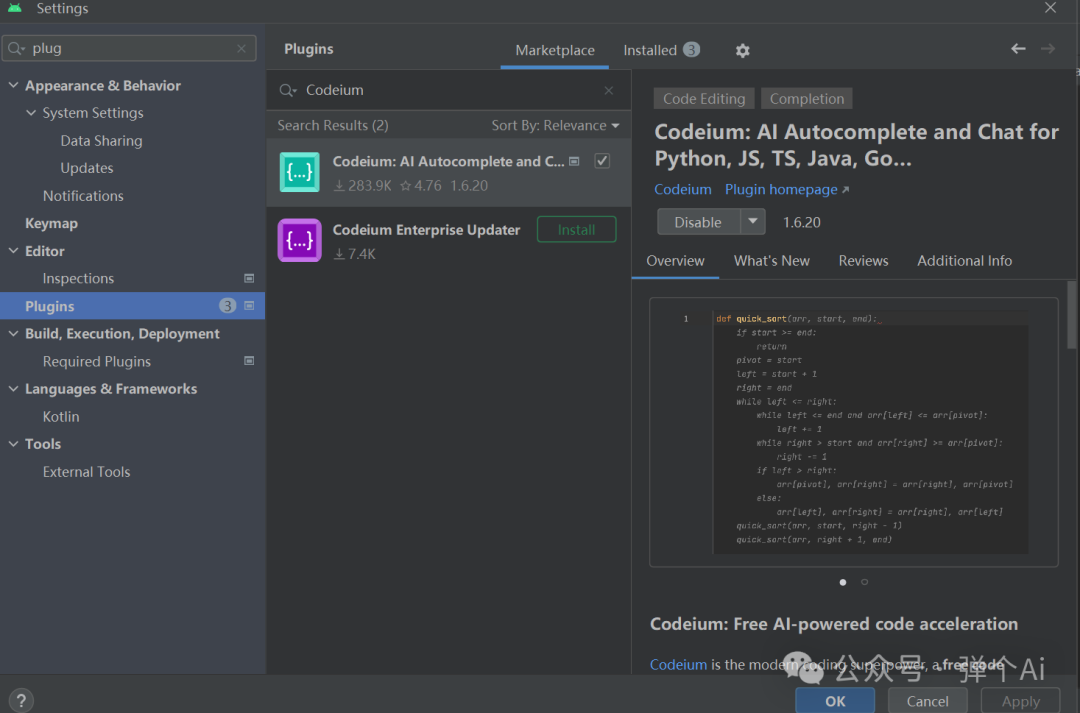Toggle the Completion tag filter

(x=806, y=98)
